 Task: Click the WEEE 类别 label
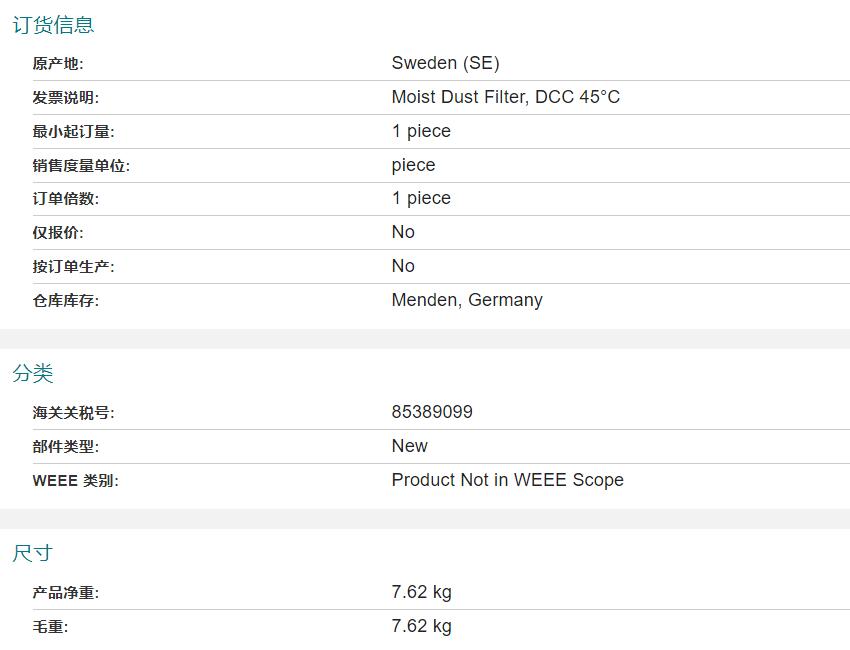tap(75, 481)
